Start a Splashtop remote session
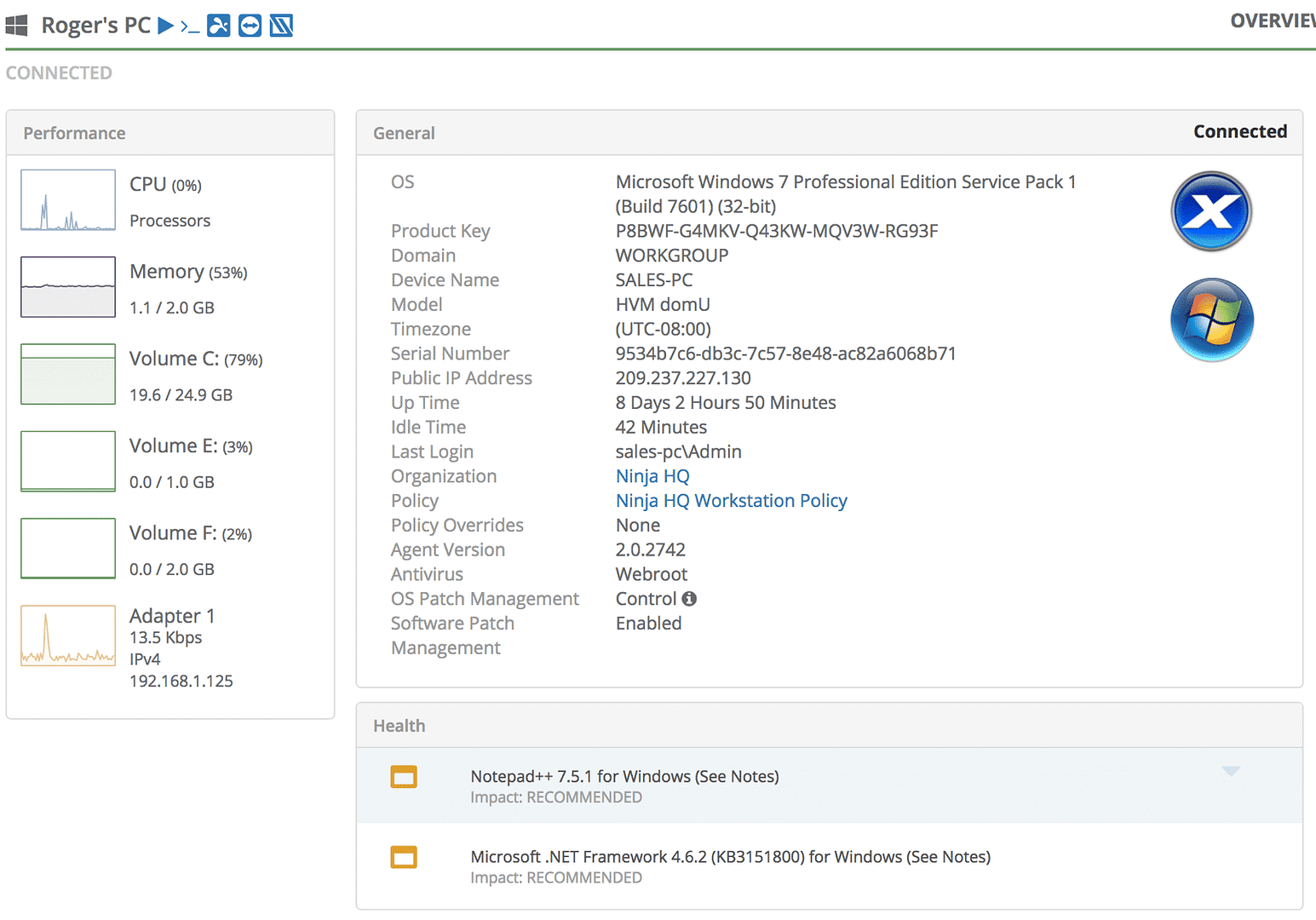1316x920 pixels. click(x=219, y=26)
